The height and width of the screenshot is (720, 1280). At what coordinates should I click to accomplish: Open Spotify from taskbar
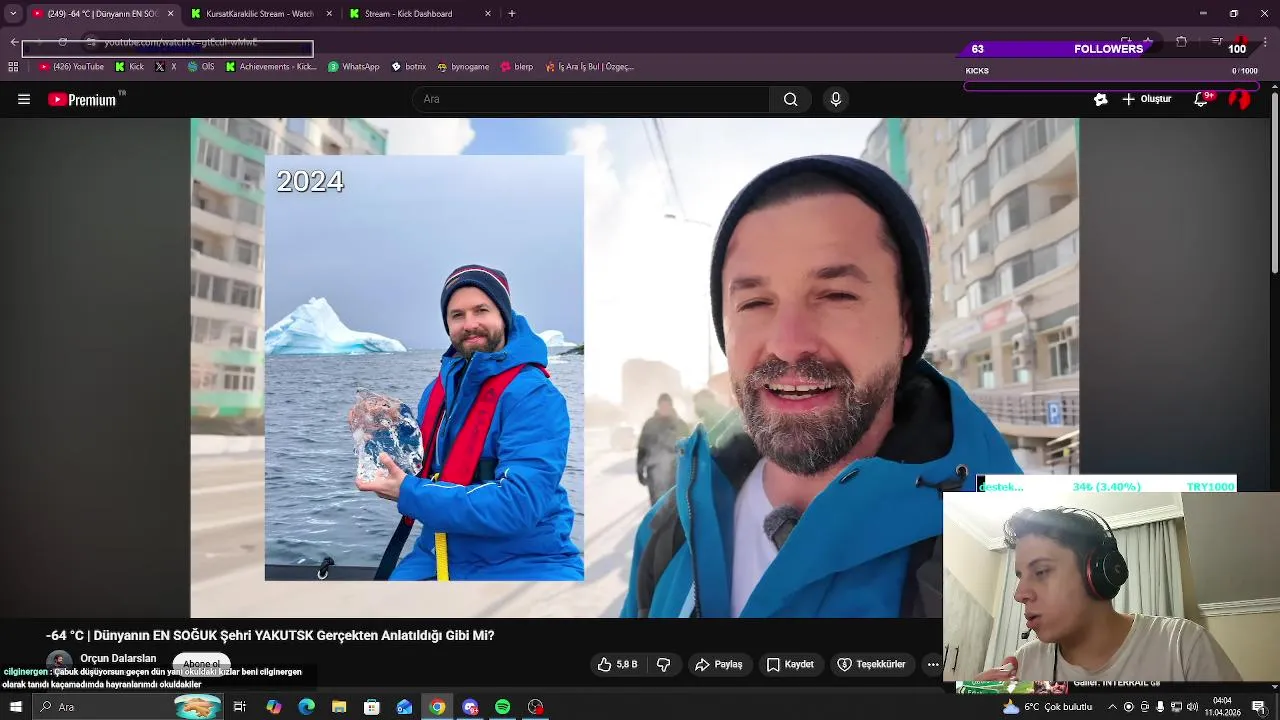tap(503, 707)
